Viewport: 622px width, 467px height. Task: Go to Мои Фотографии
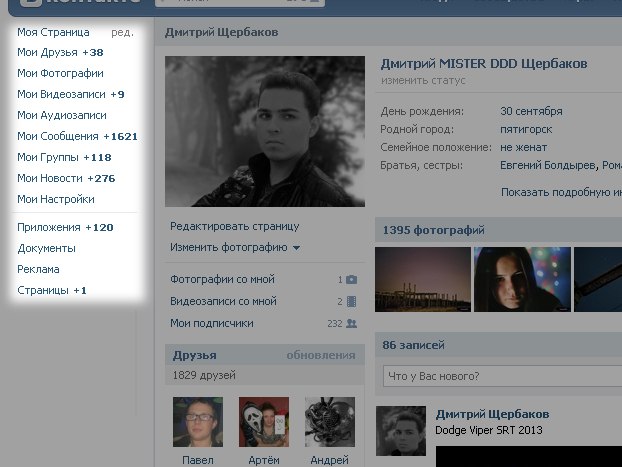tap(60, 73)
